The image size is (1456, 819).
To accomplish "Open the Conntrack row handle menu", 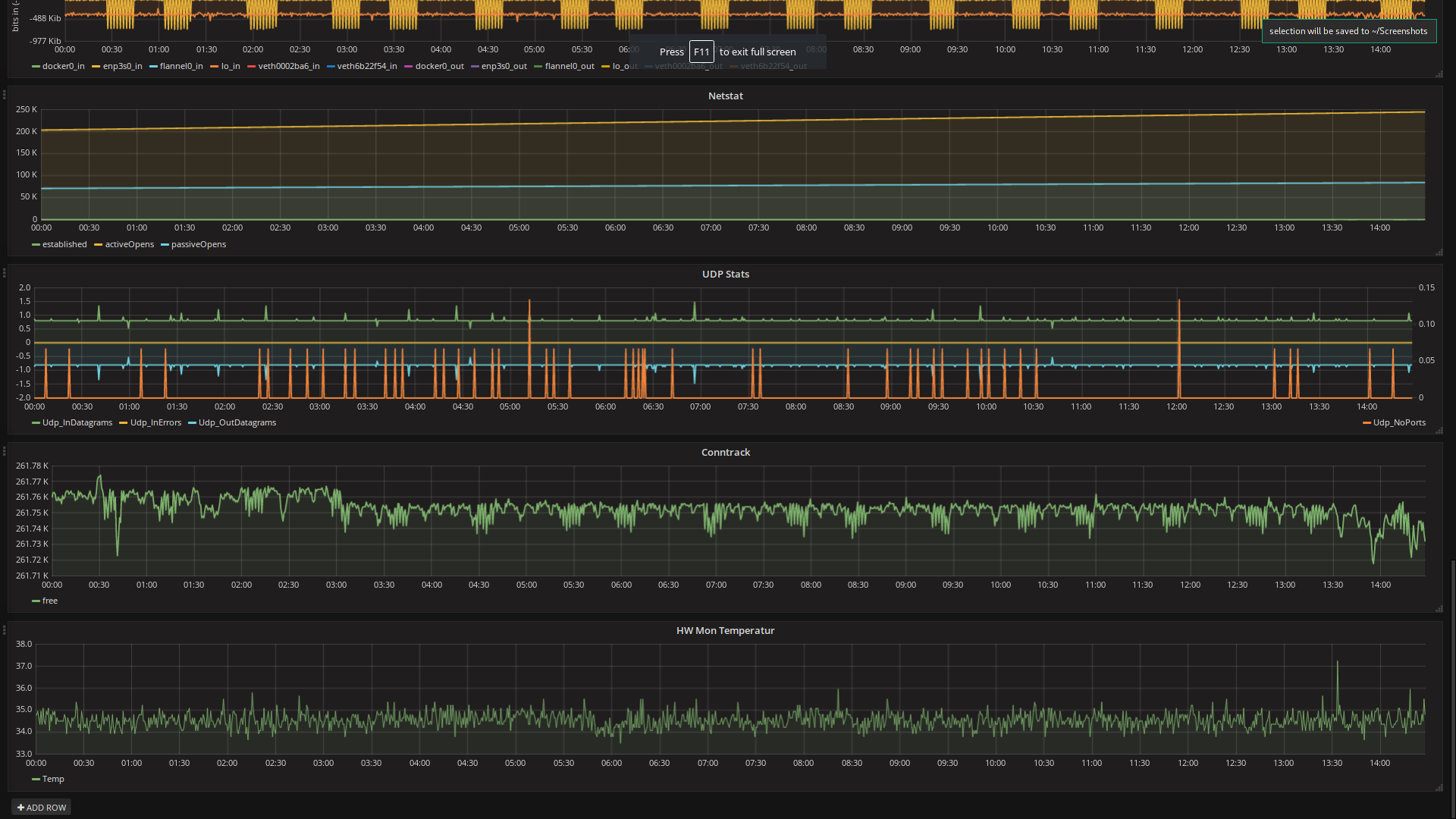I will (x=4, y=451).
